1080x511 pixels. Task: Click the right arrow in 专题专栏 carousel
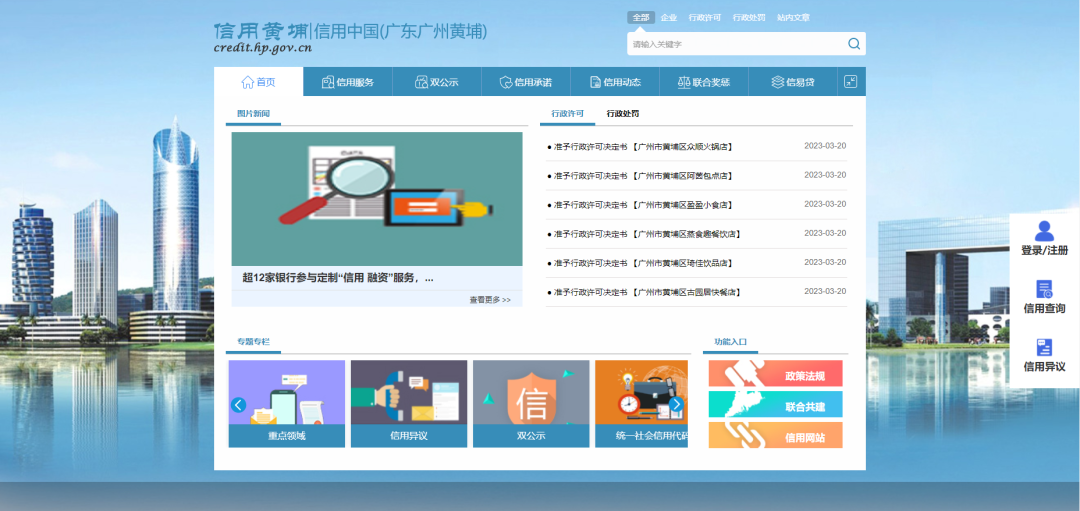[676, 404]
